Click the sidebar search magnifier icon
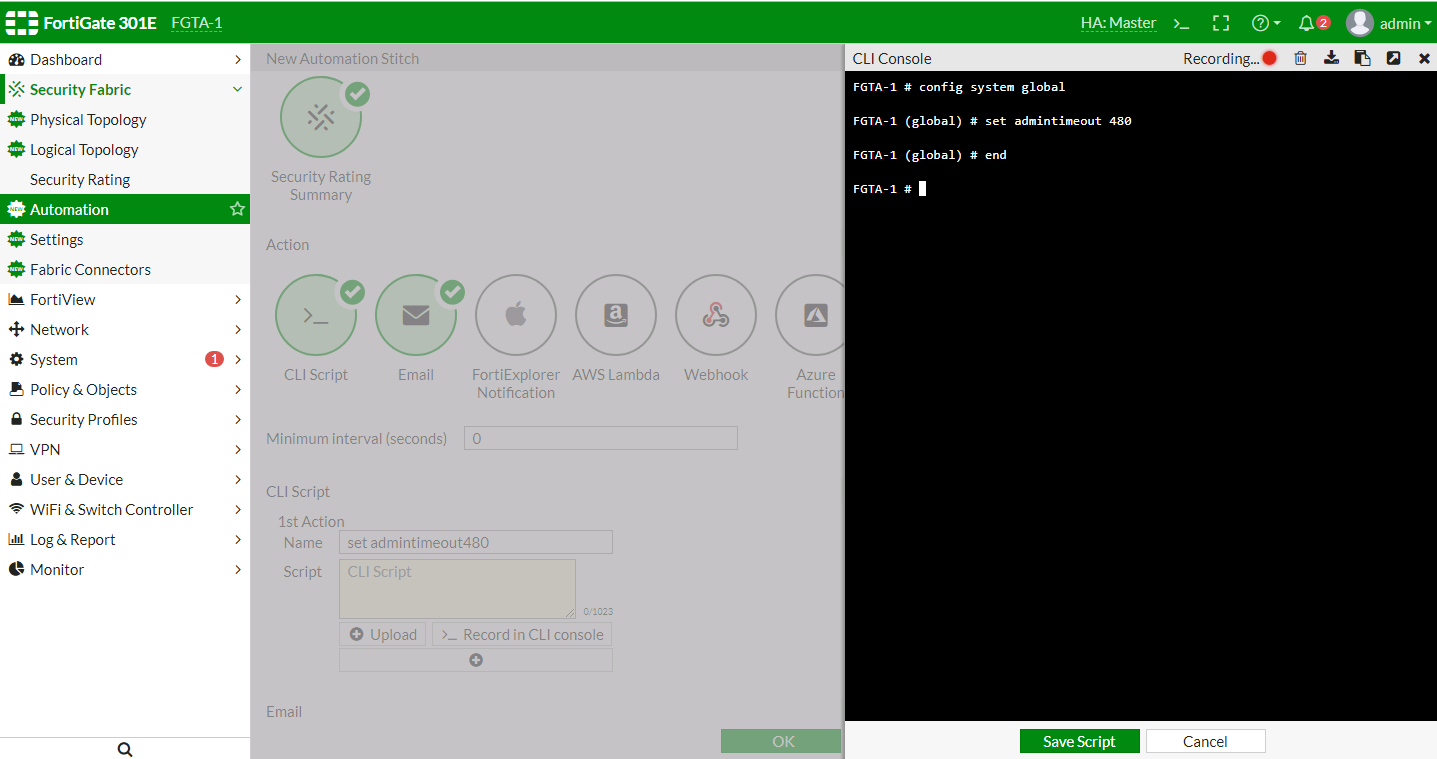Screen dimensions: 1437x759 click(x=125, y=749)
